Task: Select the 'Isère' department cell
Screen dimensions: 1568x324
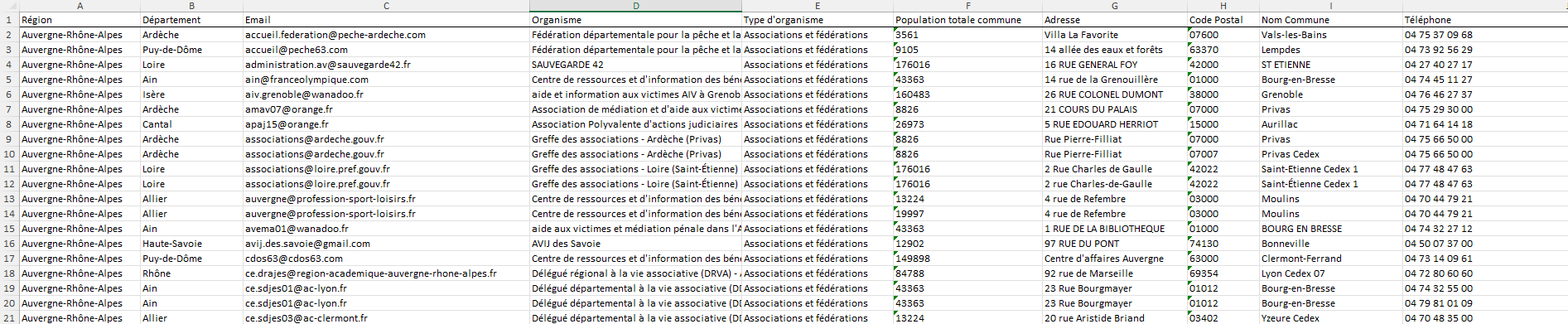Action: tap(191, 94)
